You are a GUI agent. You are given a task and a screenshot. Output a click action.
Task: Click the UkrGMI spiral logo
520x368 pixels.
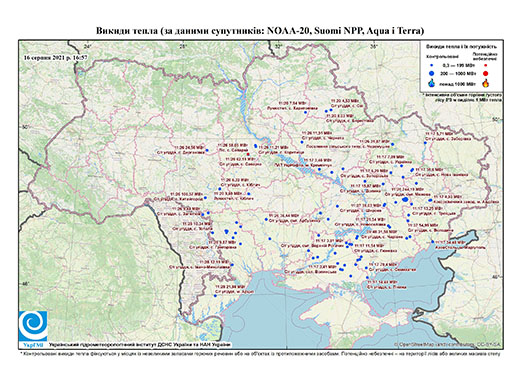pyautogui.click(x=33, y=326)
